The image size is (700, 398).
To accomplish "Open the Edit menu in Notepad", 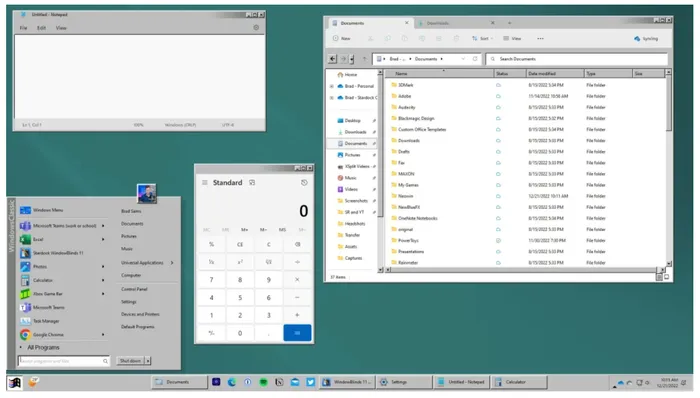I will point(41,28).
